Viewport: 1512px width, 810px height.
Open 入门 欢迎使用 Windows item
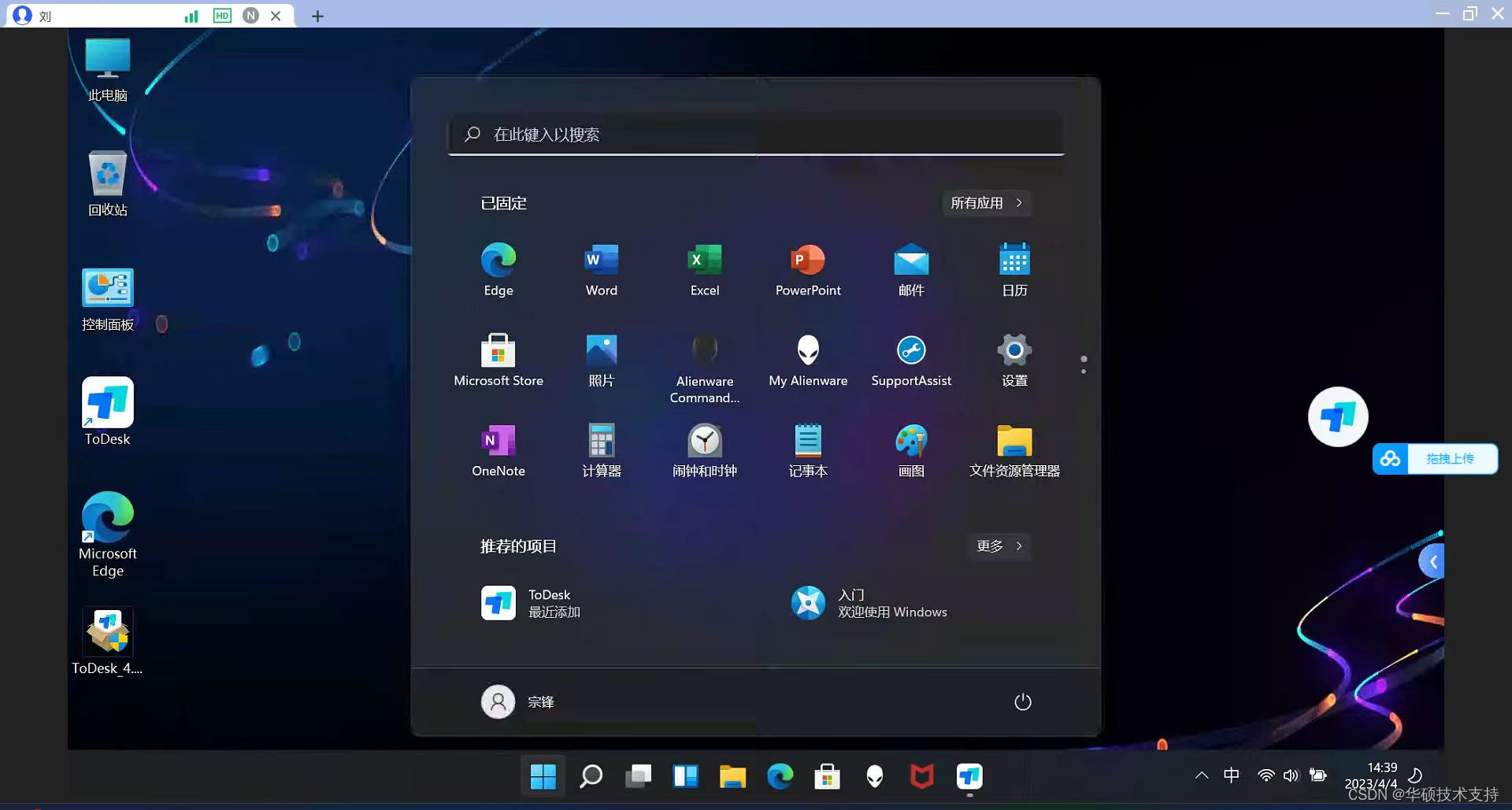point(869,603)
